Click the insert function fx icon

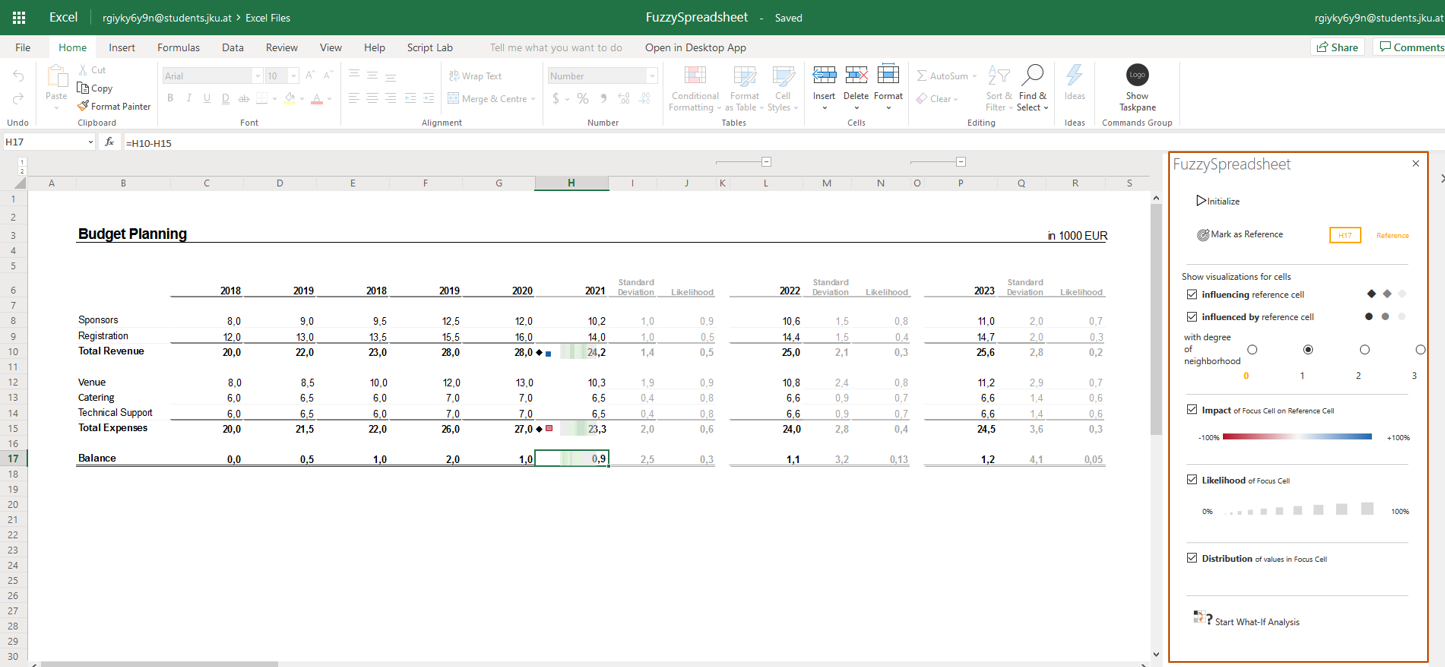coord(110,143)
